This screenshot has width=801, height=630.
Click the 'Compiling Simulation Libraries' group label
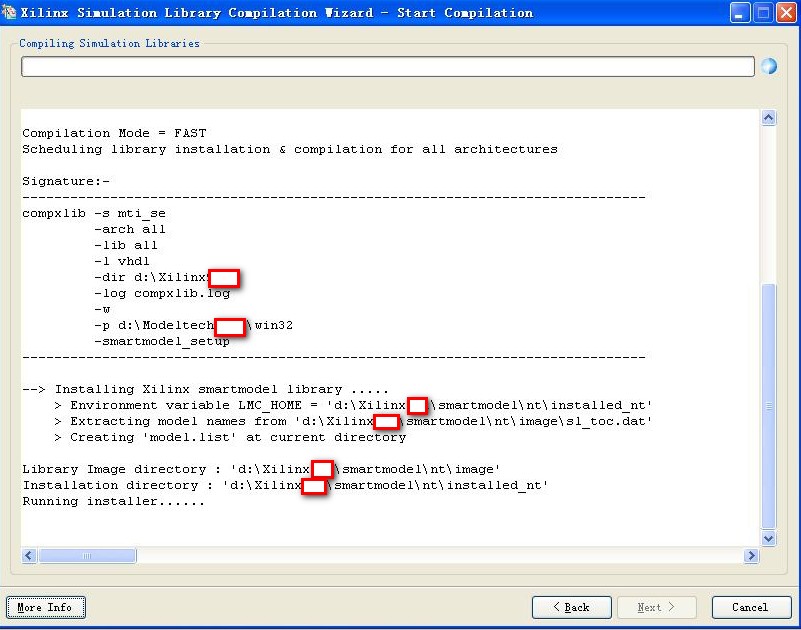[109, 43]
